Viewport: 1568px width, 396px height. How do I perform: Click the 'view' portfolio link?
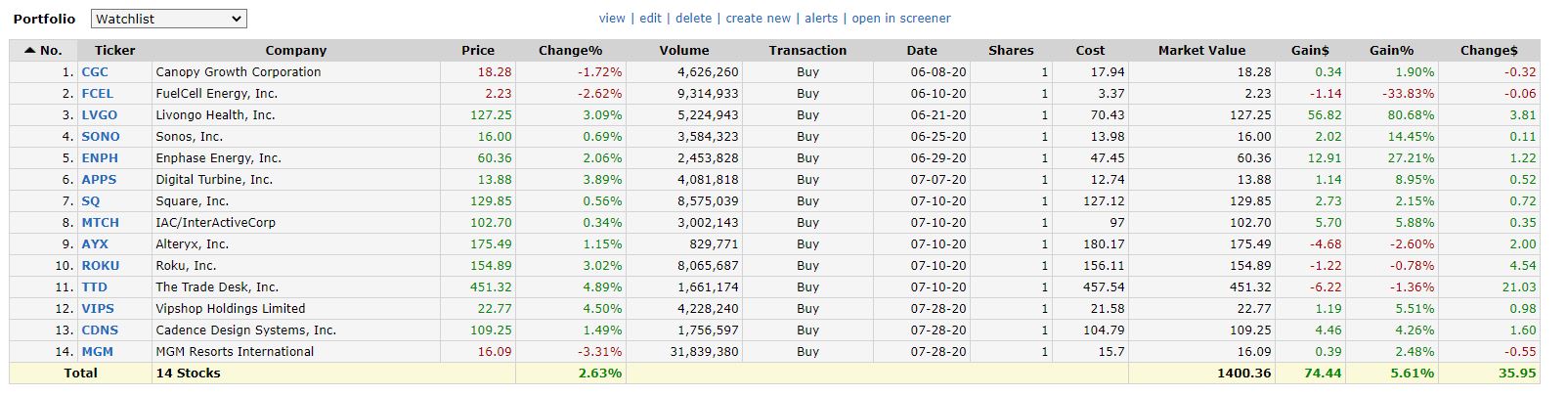tap(612, 19)
